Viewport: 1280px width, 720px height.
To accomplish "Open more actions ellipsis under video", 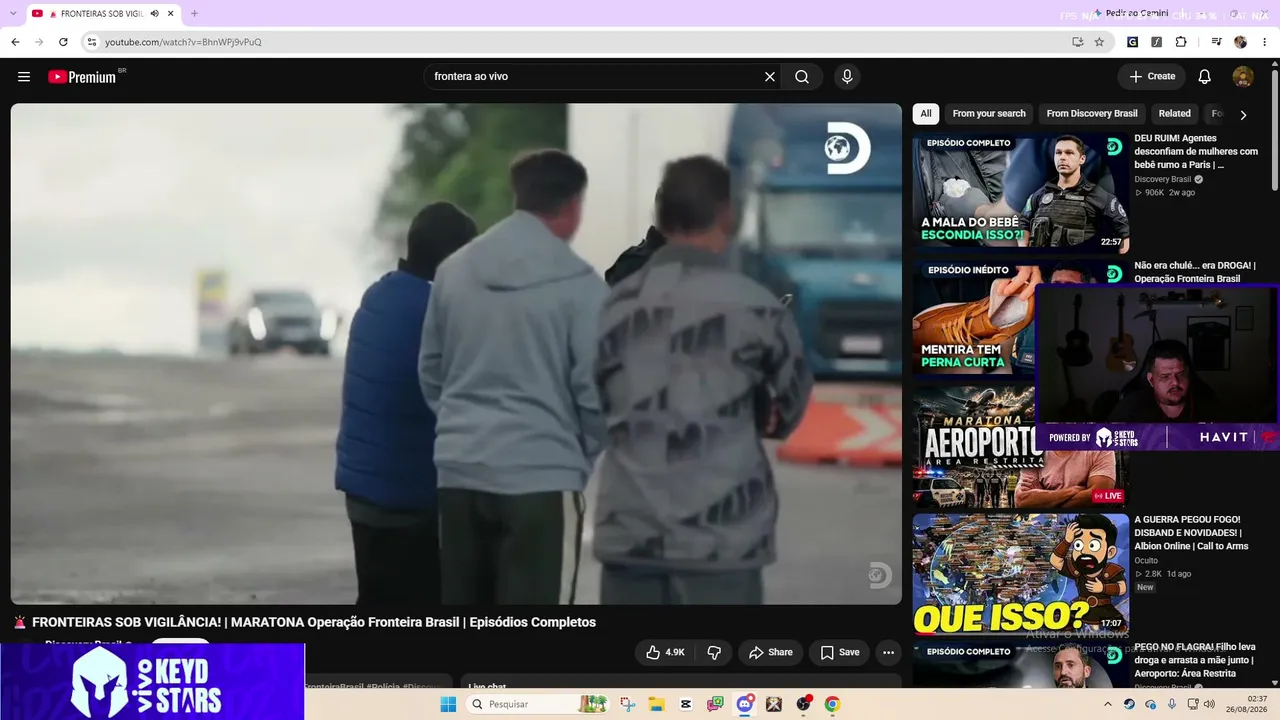I will (888, 652).
